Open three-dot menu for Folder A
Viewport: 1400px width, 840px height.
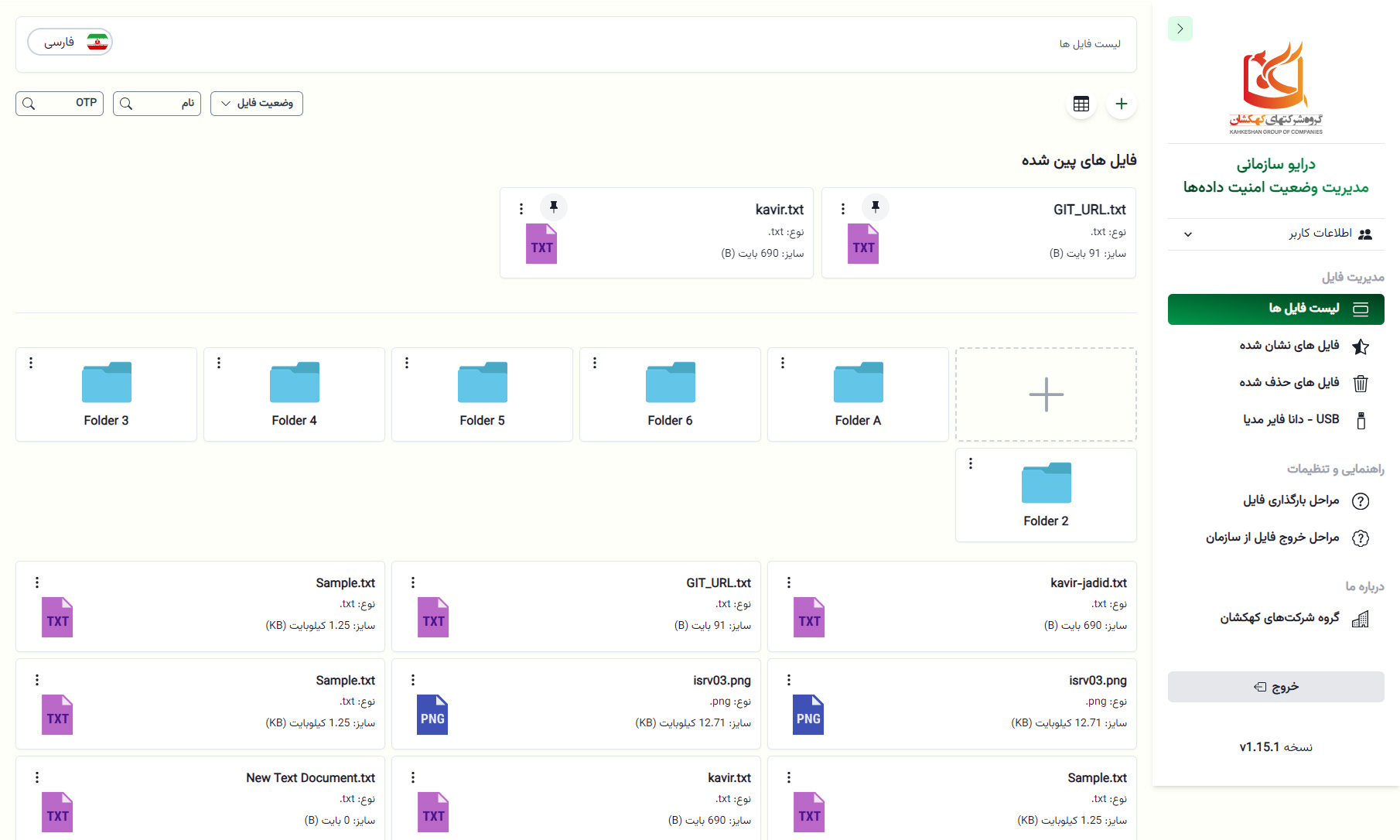(783, 363)
